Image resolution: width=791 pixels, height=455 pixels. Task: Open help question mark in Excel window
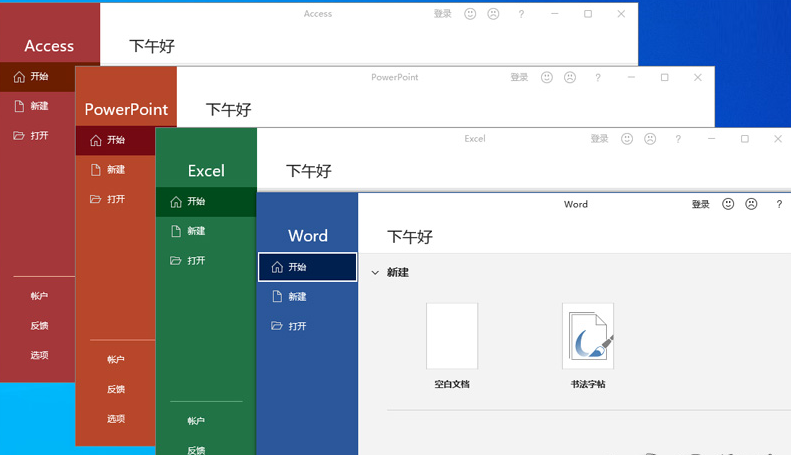[678, 139]
